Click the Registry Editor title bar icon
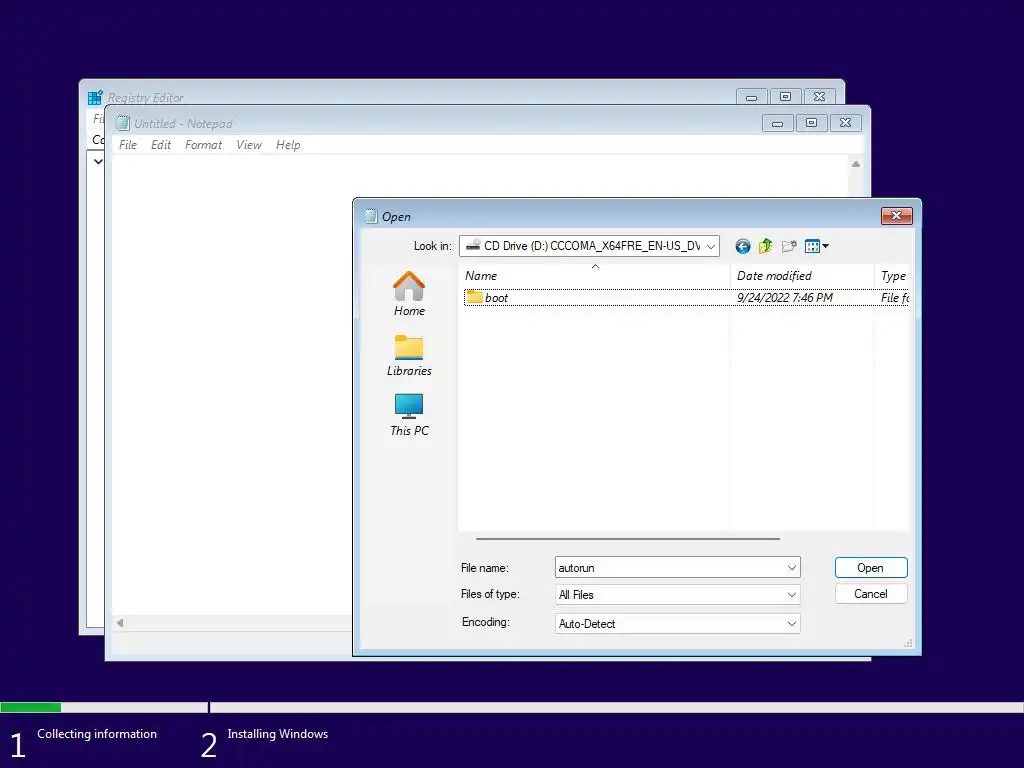 click(95, 97)
